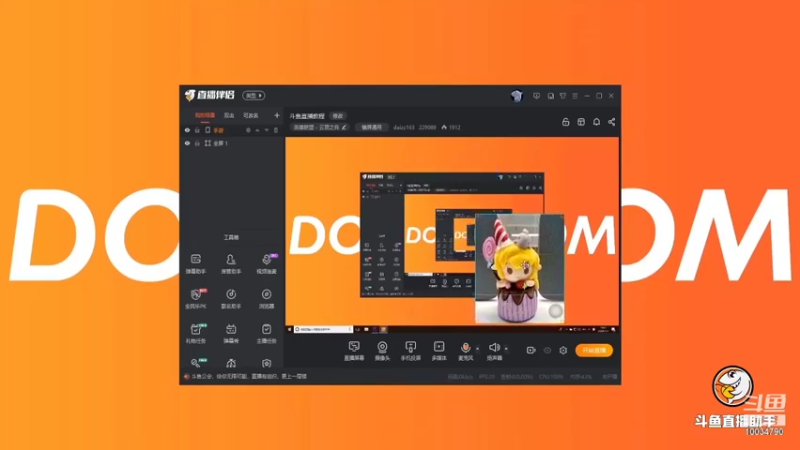Click the record video icon beside settings

point(531,351)
